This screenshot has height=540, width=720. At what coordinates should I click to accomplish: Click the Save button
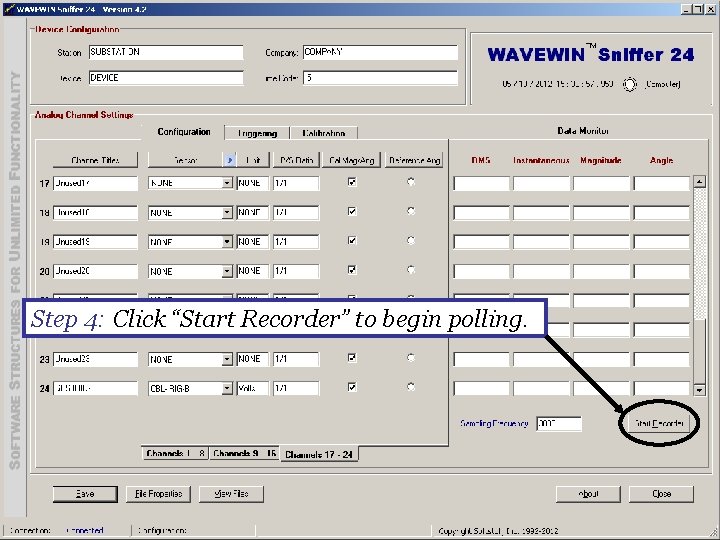click(85, 494)
